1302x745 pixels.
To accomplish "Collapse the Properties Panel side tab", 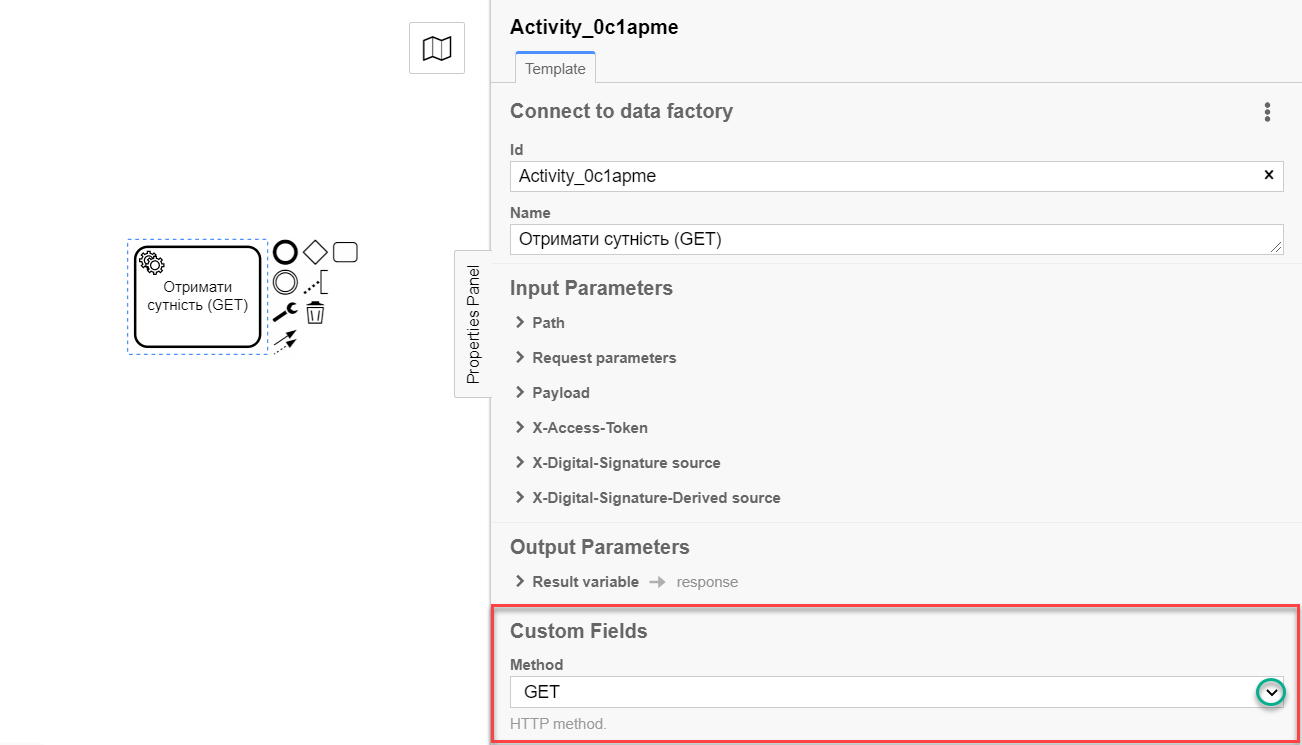I will tap(473, 324).
